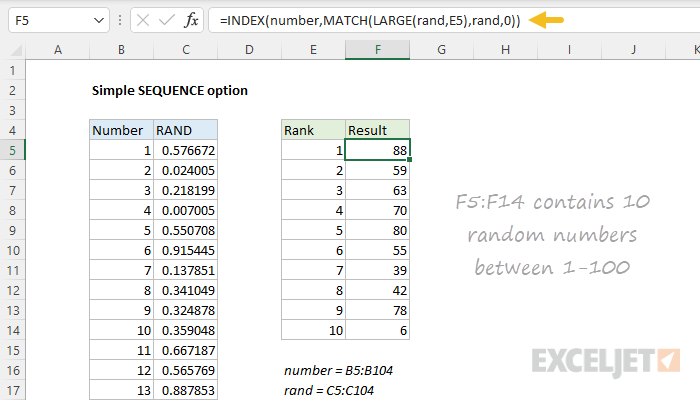This screenshot has height=400, width=700.
Task: Click the Name Box showing F5
Action: pos(58,21)
